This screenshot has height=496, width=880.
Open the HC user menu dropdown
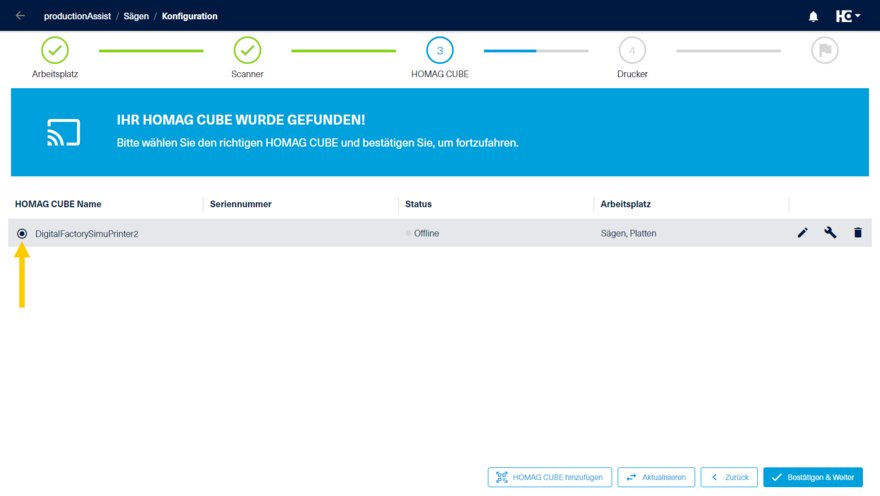click(x=847, y=16)
